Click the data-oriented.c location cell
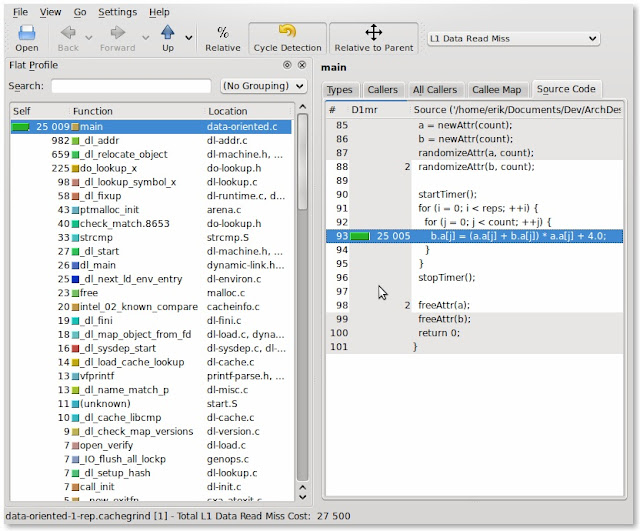The height and width of the screenshot is (531, 640). point(242,127)
